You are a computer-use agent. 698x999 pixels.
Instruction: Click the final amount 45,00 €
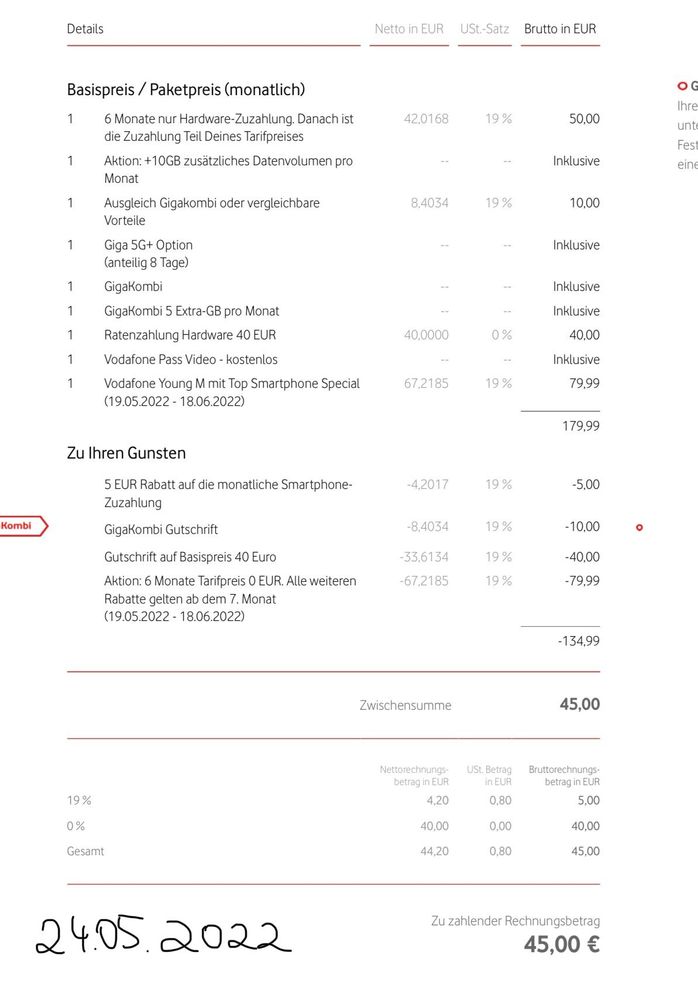click(x=562, y=944)
